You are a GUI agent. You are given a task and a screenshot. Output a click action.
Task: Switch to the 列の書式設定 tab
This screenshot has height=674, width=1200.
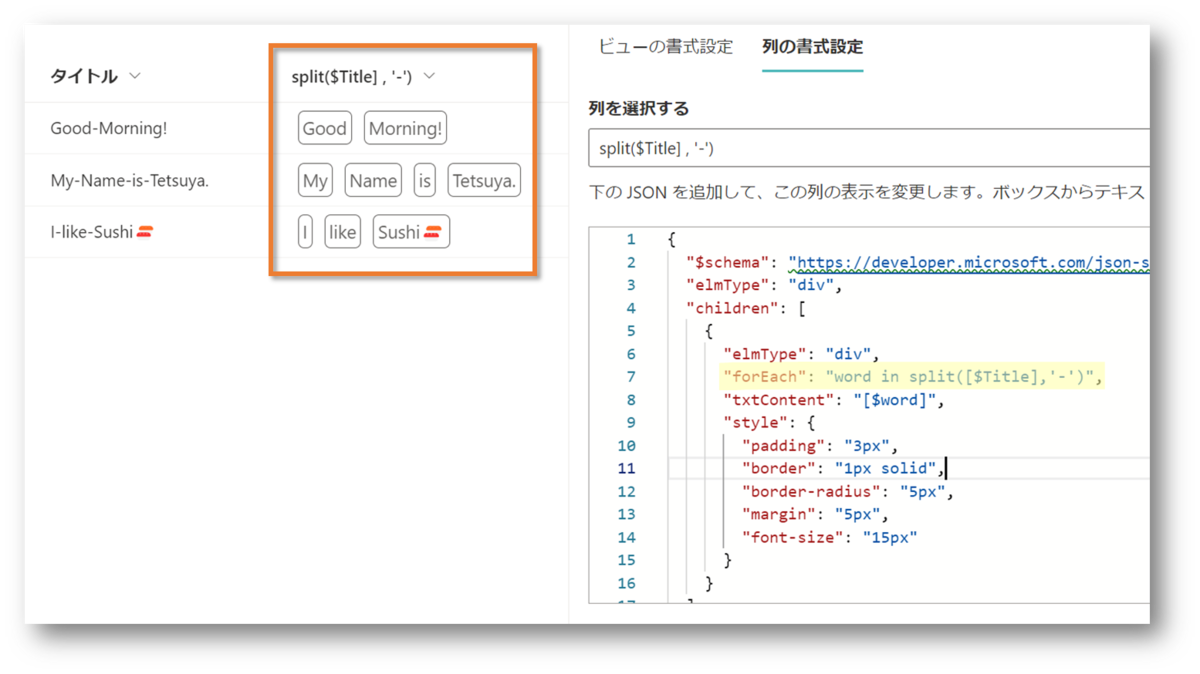coord(812,47)
